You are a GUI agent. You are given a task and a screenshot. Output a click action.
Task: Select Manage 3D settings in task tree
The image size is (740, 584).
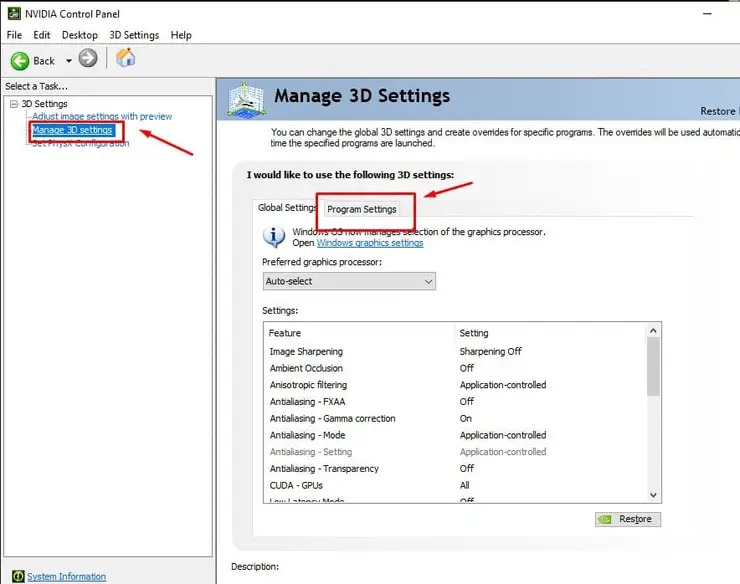coord(72,130)
